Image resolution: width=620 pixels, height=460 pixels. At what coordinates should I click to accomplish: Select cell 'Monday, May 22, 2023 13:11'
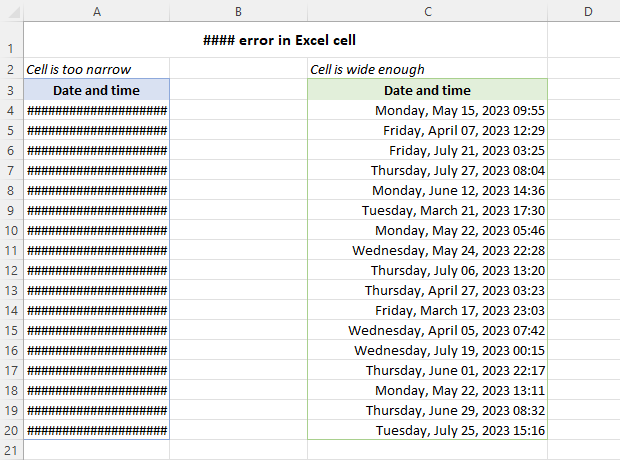click(427, 390)
